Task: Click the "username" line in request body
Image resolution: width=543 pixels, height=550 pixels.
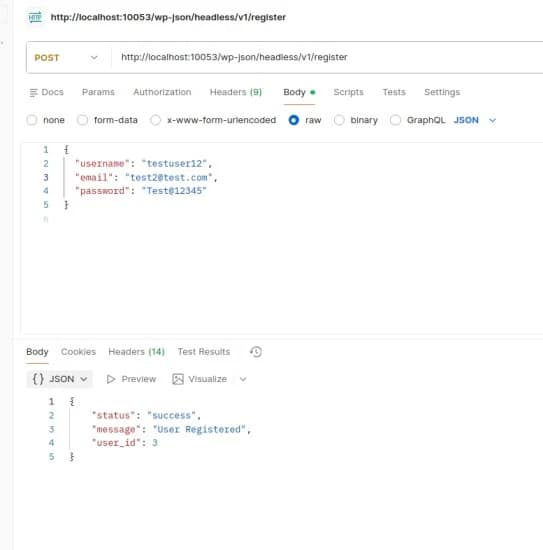Action: click(x=143, y=163)
